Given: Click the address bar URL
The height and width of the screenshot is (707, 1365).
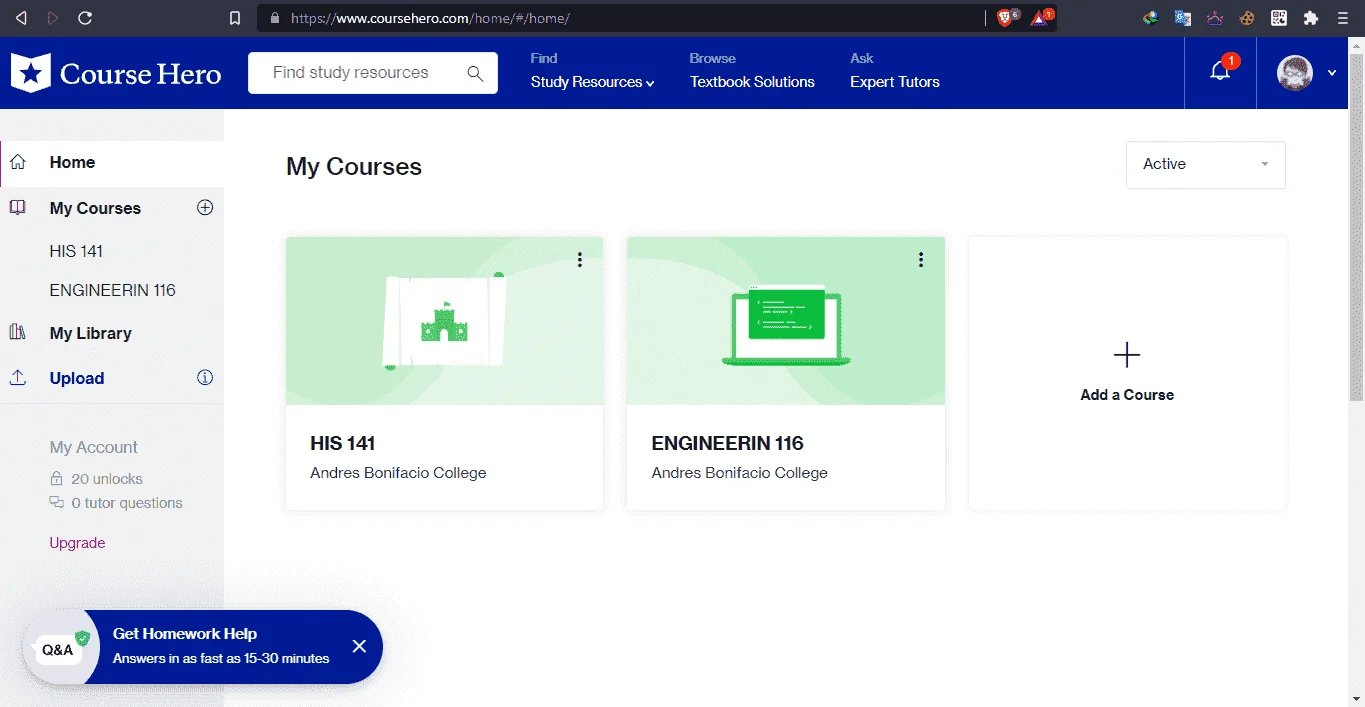Looking at the screenshot, I should (x=430, y=18).
